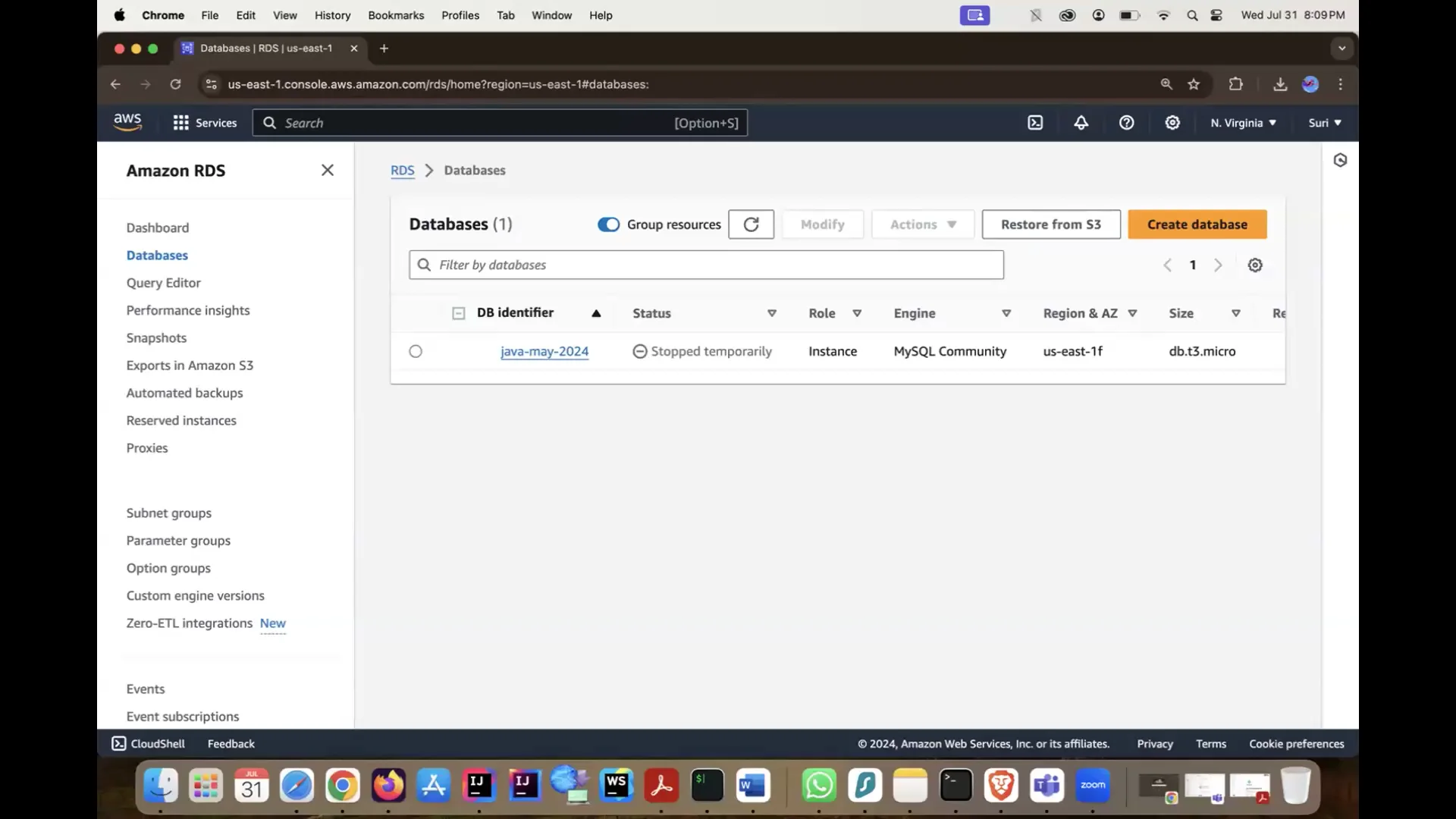
Task: Open the CloudShell terminal icon in header
Action: pos(1035,122)
